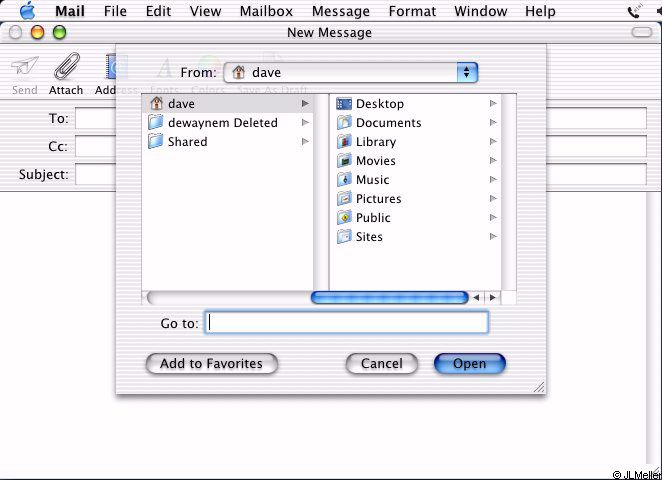662x480 pixels.
Task: Click the Pictures folder icon
Action: point(344,198)
